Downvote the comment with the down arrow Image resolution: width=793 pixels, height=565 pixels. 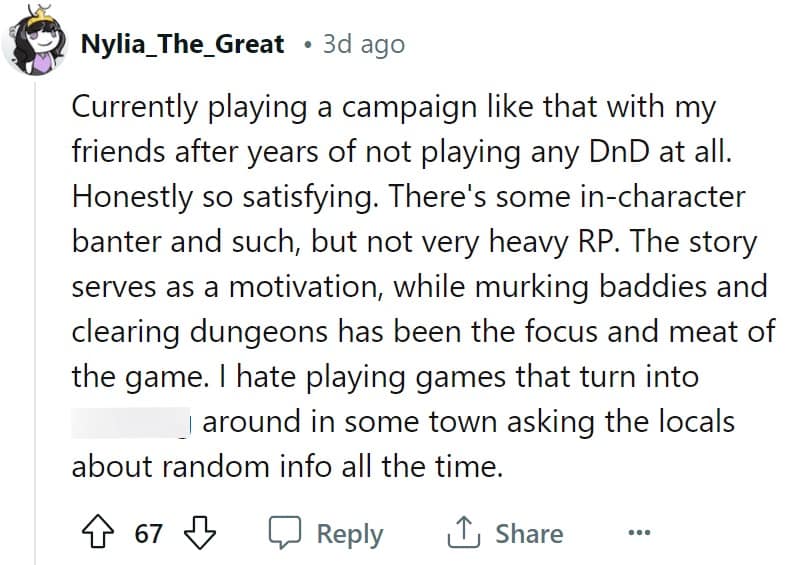pyautogui.click(x=202, y=533)
